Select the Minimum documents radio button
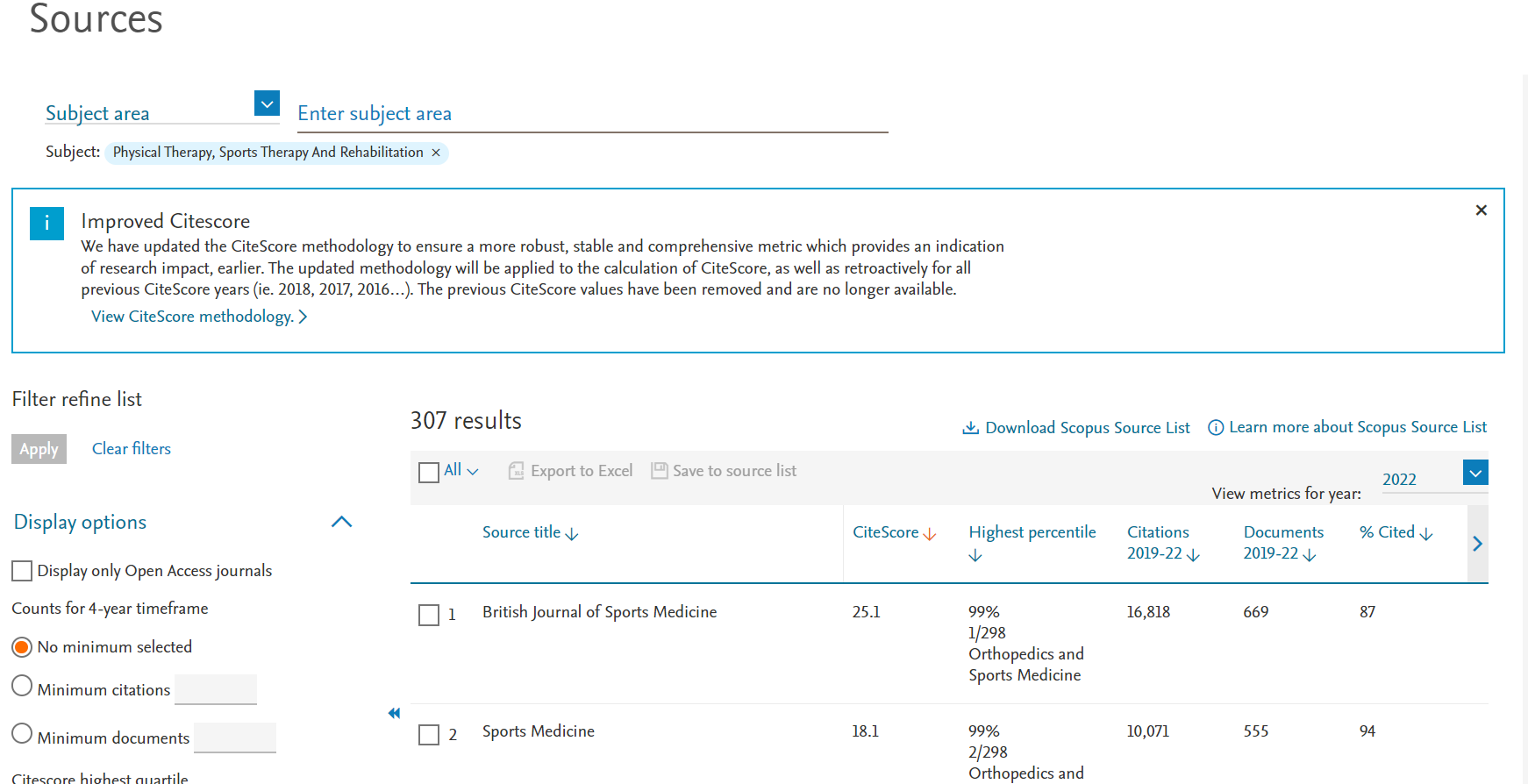The width and height of the screenshot is (1528, 784). pos(22,733)
